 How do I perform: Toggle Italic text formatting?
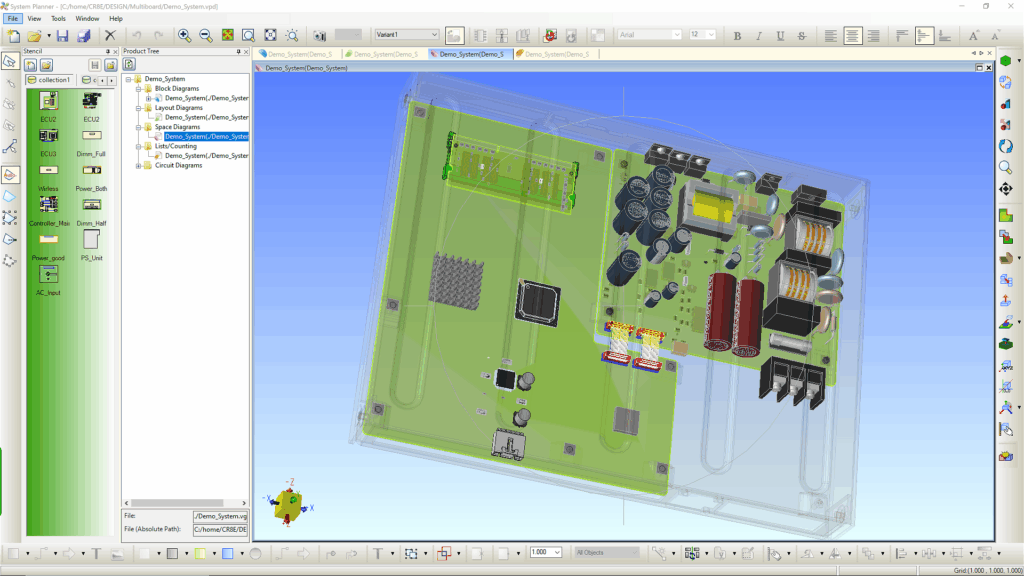[x=759, y=35]
